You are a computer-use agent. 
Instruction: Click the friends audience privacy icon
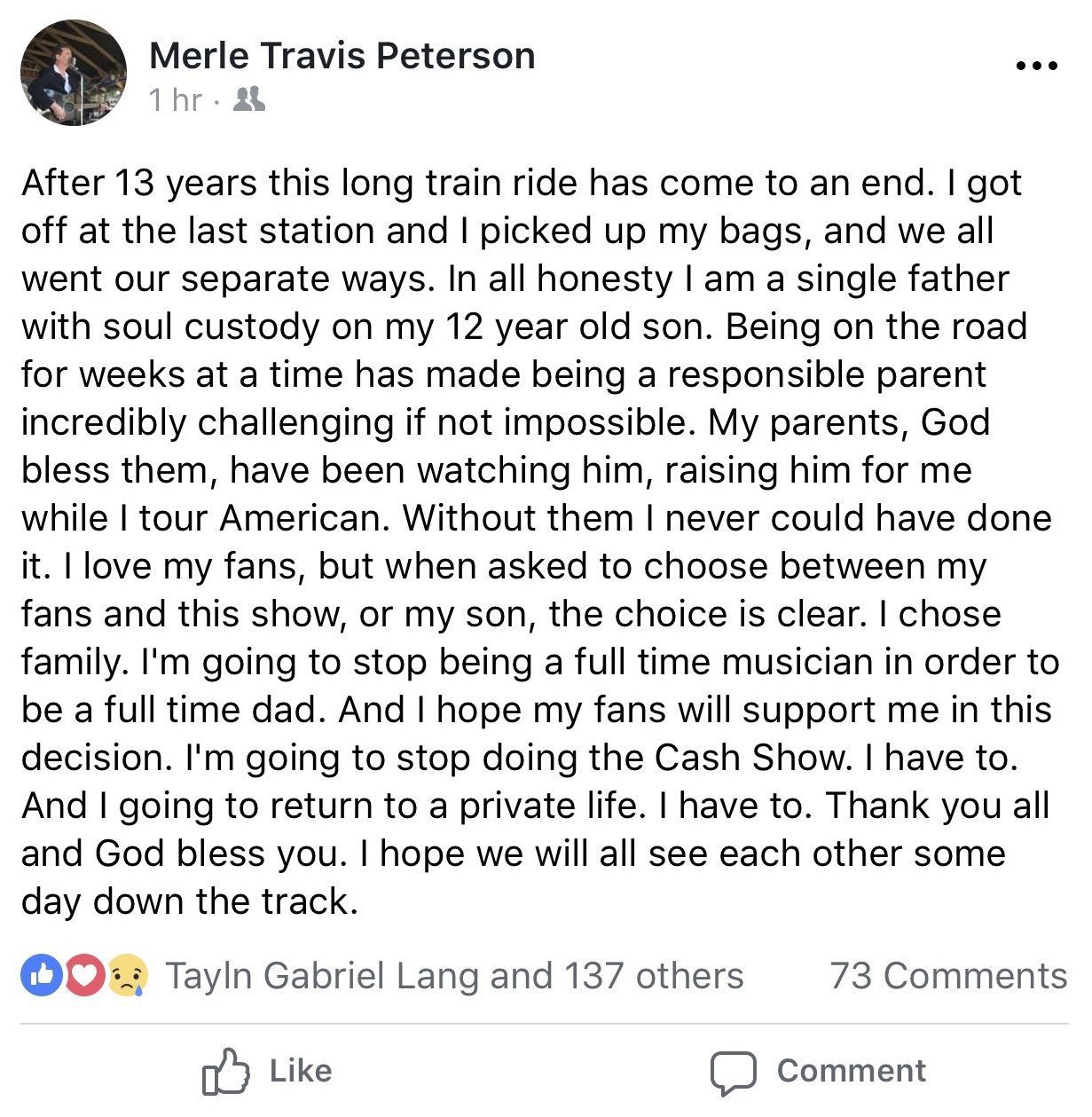(x=248, y=98)
